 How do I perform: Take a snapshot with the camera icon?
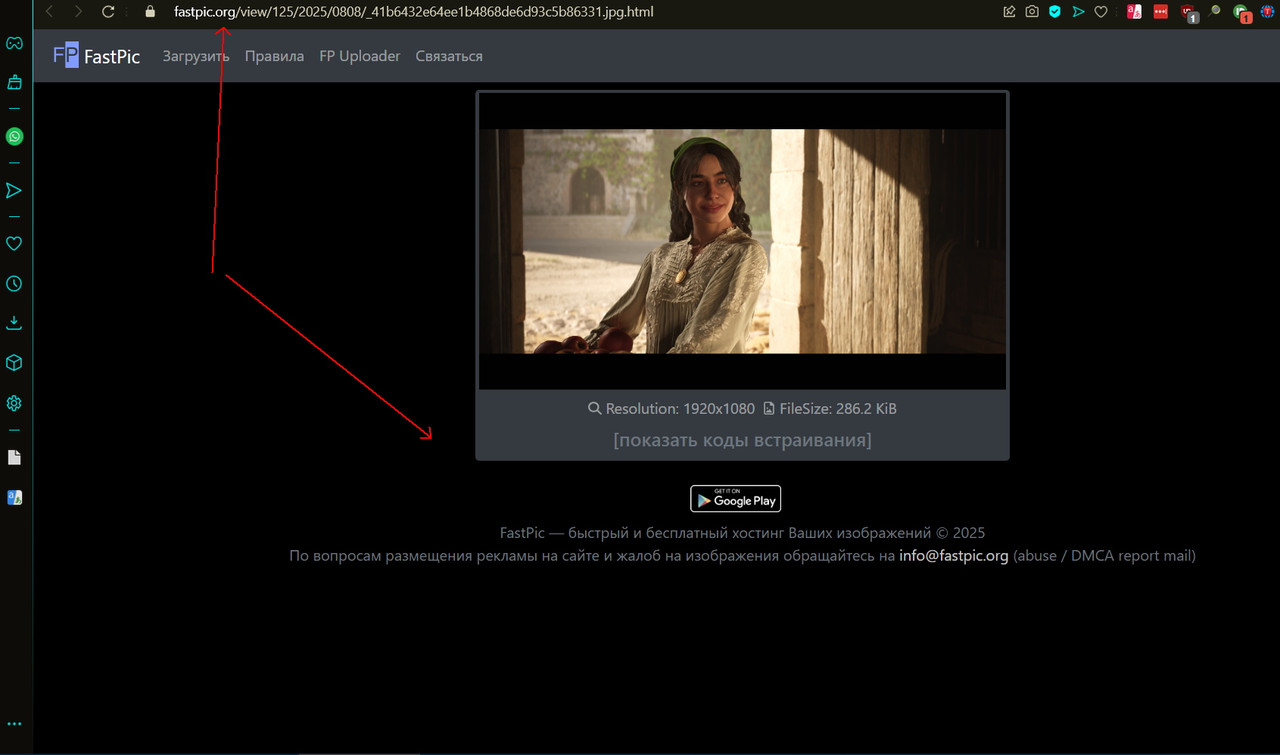coord(1031,12)
